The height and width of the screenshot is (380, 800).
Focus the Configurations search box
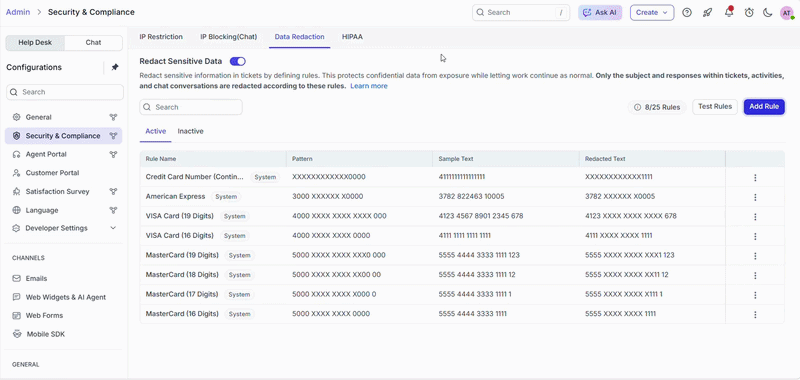click(x=65, y=92)
